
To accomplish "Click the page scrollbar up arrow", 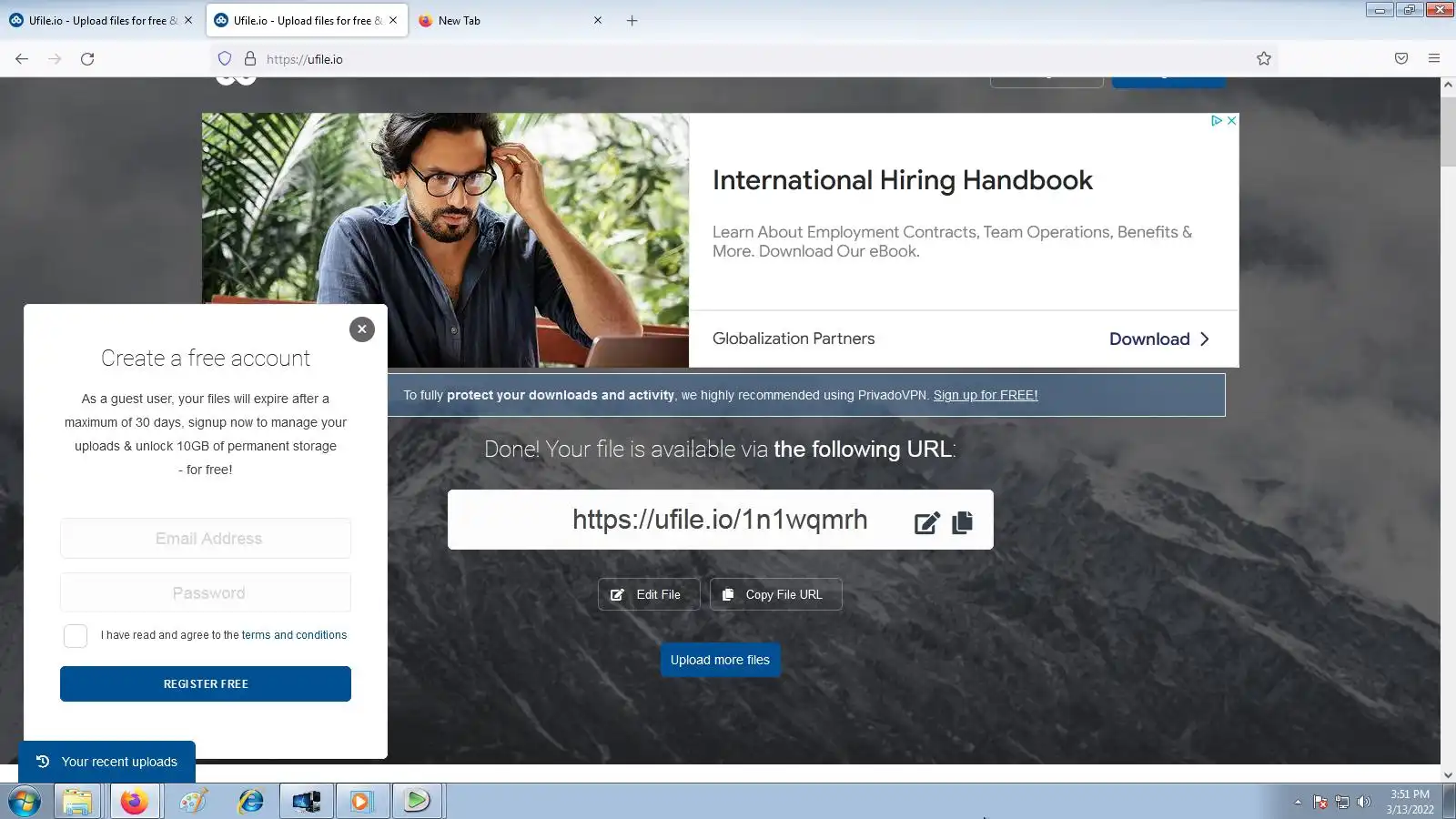I will click(1448, 85).
